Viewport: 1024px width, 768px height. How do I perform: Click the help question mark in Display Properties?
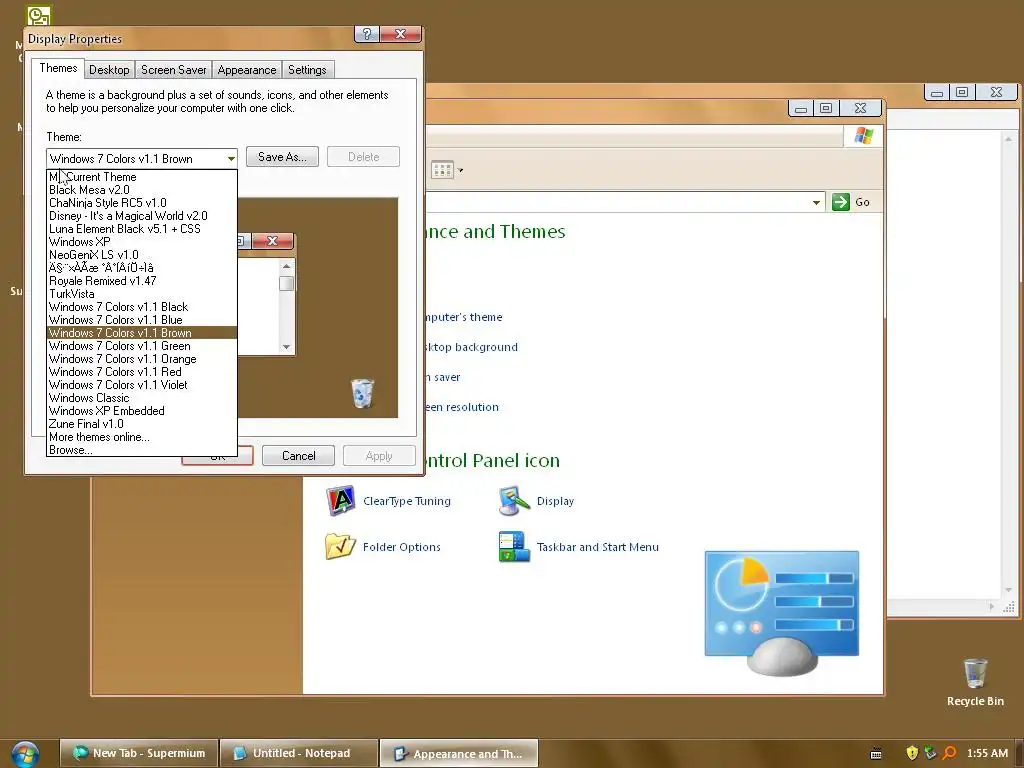366,34
